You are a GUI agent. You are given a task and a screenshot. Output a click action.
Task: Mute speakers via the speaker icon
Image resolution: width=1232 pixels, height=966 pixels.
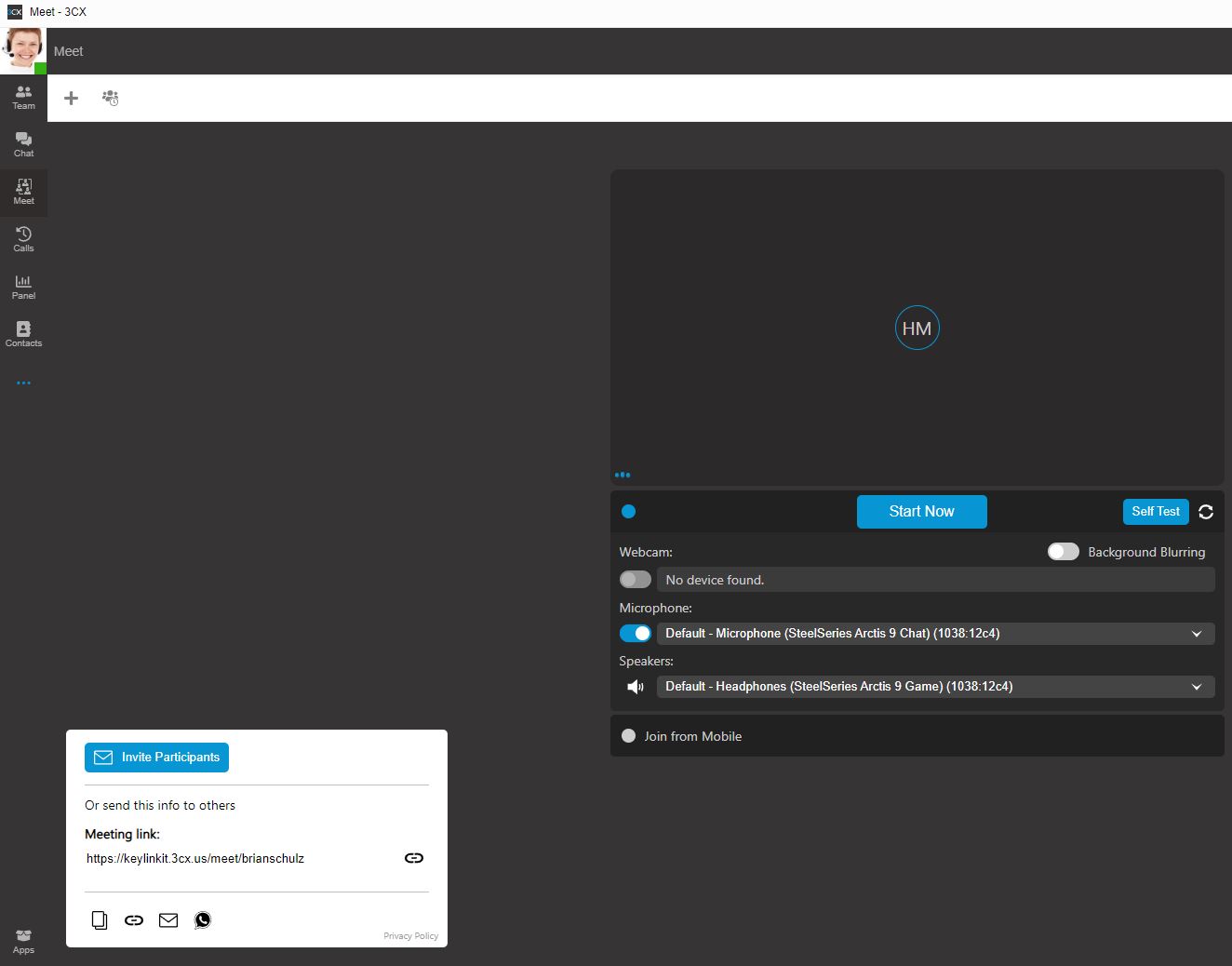pyautogui.click(x=636, y=687)
